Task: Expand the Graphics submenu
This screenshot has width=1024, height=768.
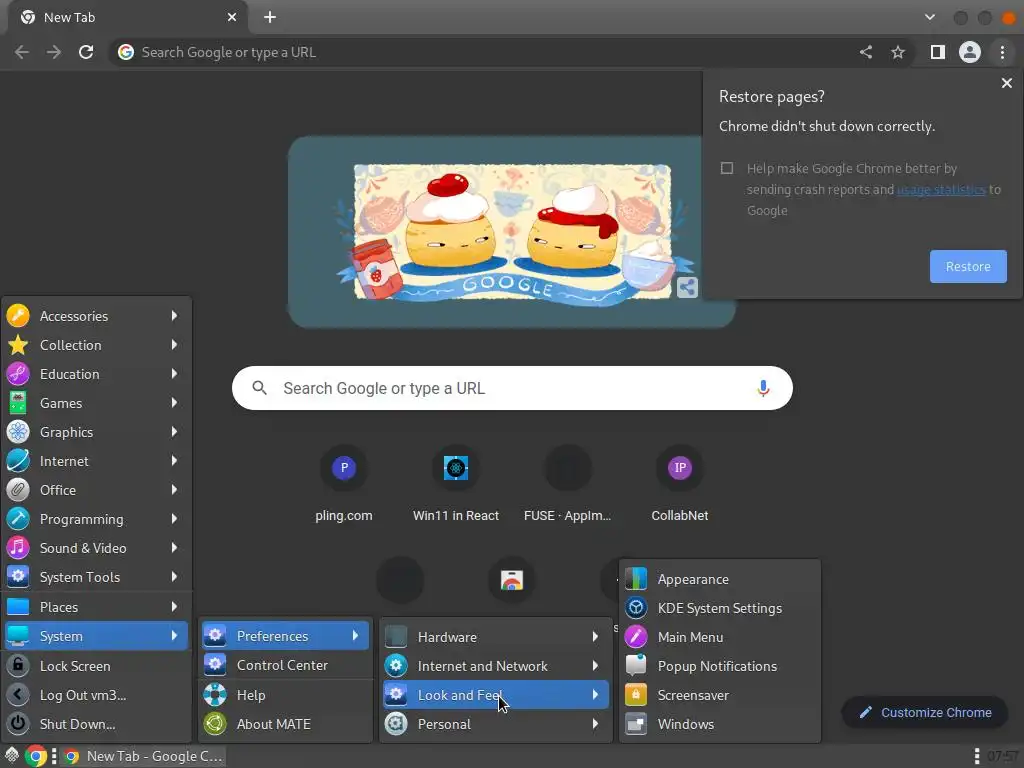Action: pyautogui.click(x=96, y=432)
